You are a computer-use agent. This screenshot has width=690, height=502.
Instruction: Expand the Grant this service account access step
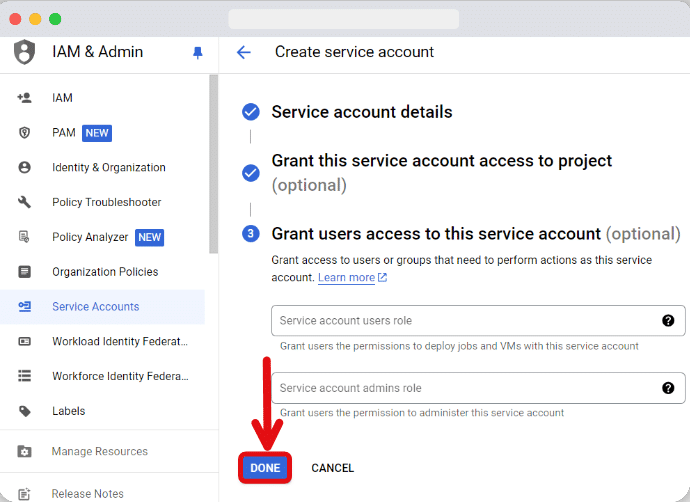tap(441, 173)
